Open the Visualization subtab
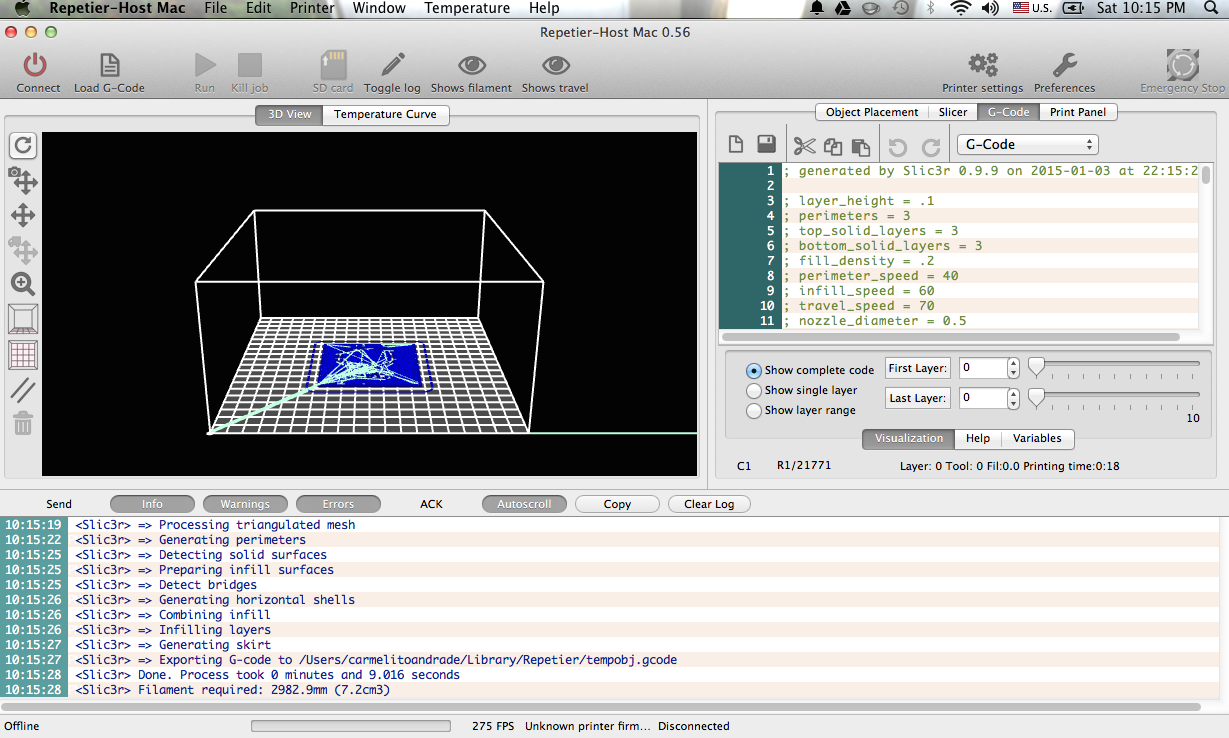Viewport: 1229px width, 738px height. [908, 438]
